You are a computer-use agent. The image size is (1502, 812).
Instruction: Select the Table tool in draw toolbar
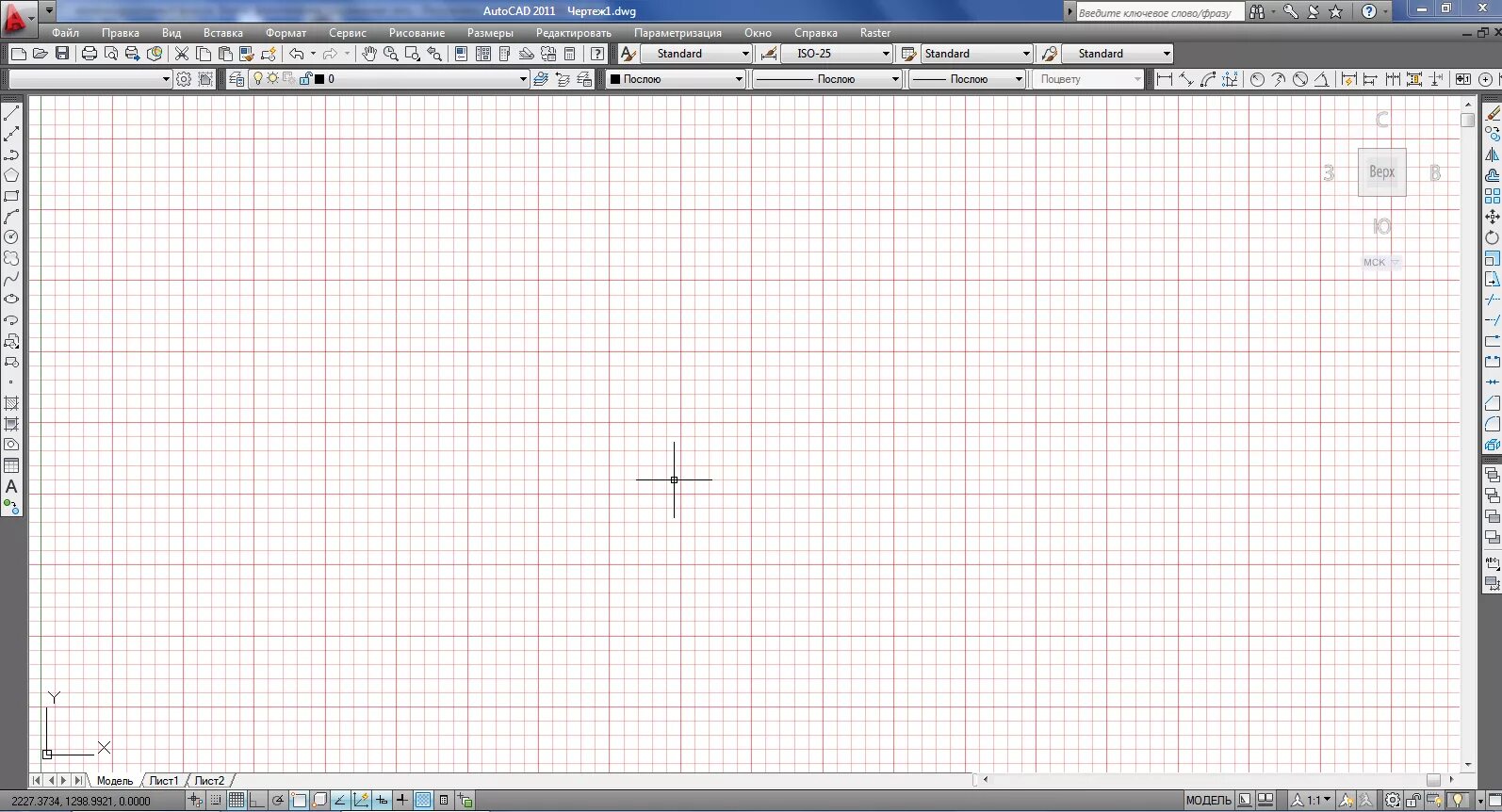(11, 465)
